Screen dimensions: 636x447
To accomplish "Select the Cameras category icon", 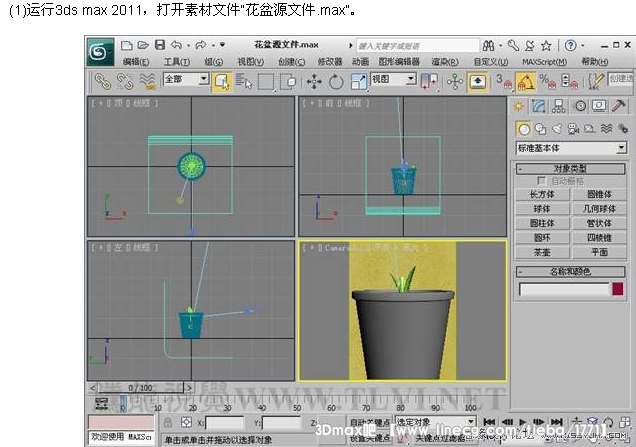I will coord(573,129).
